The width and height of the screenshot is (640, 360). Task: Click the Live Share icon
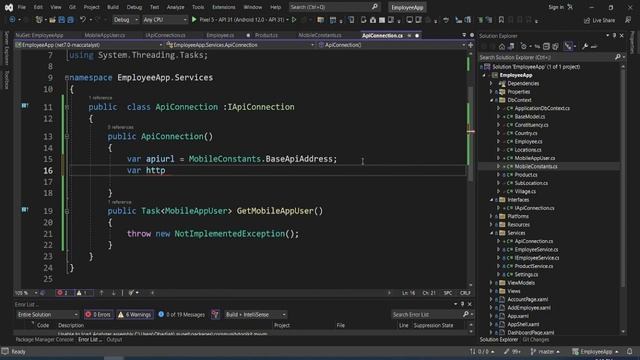[x=587, y=20]
